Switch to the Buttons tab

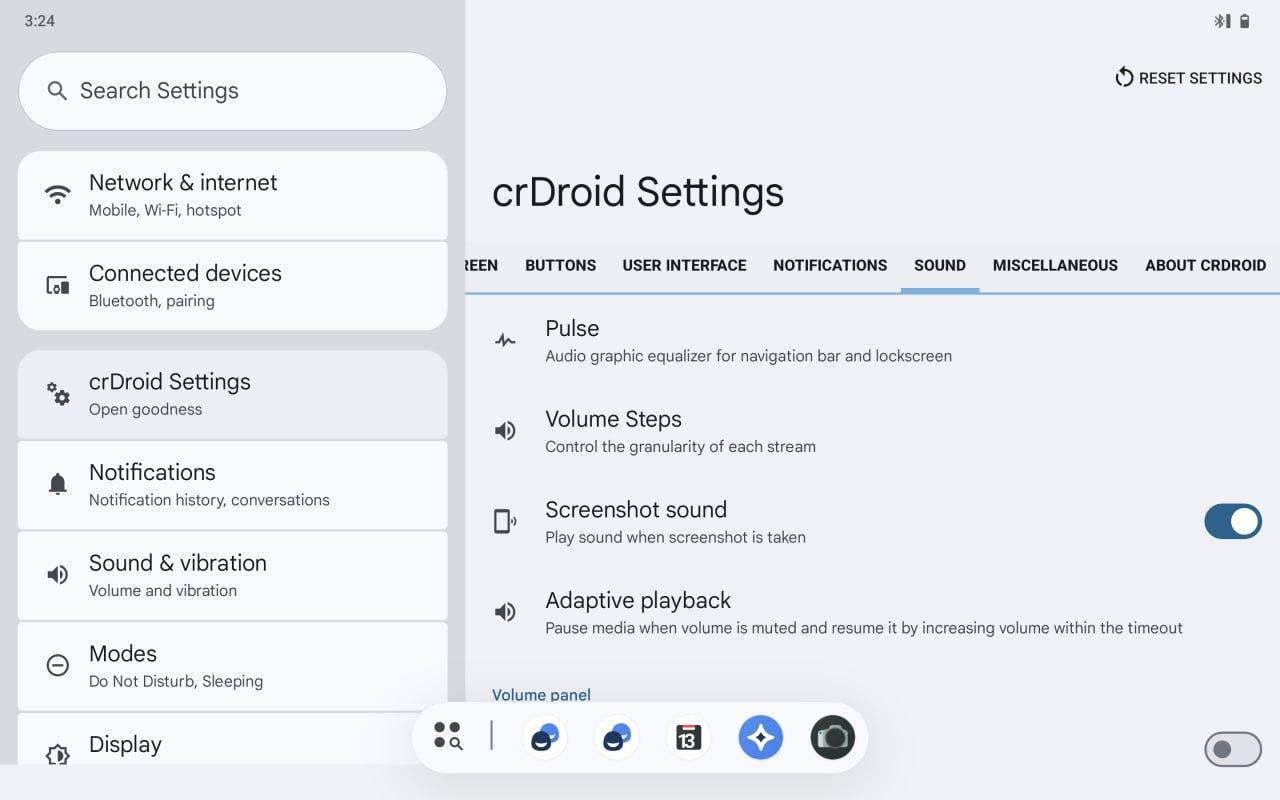point(561,265)
